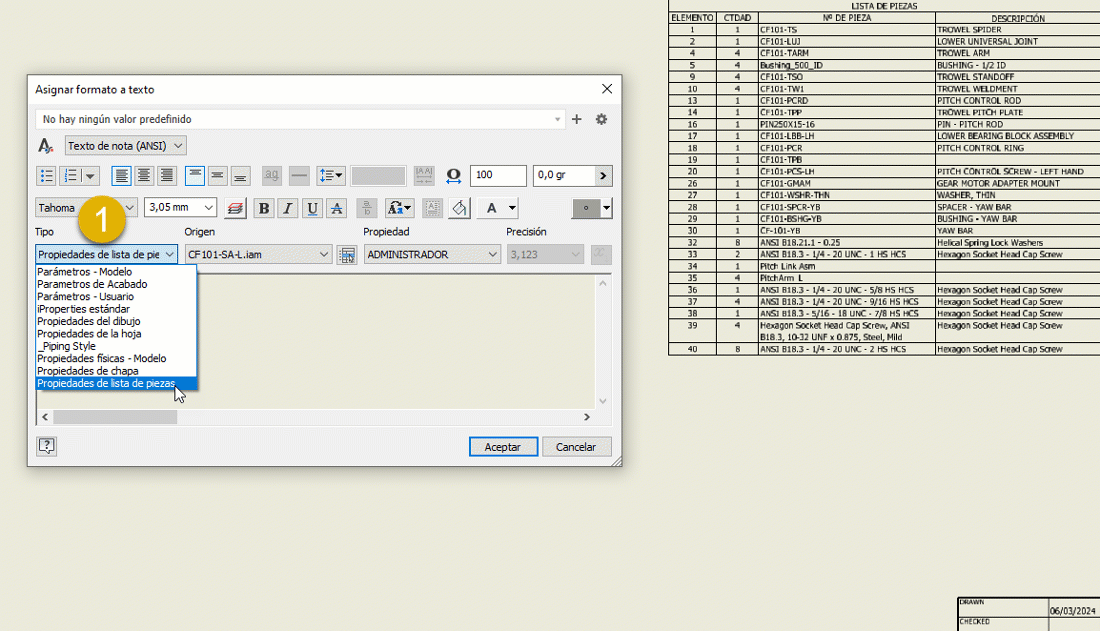The image size is (1100, 631).
Task: Click the bulleted list icon
Action: click(x=46, y=175)
